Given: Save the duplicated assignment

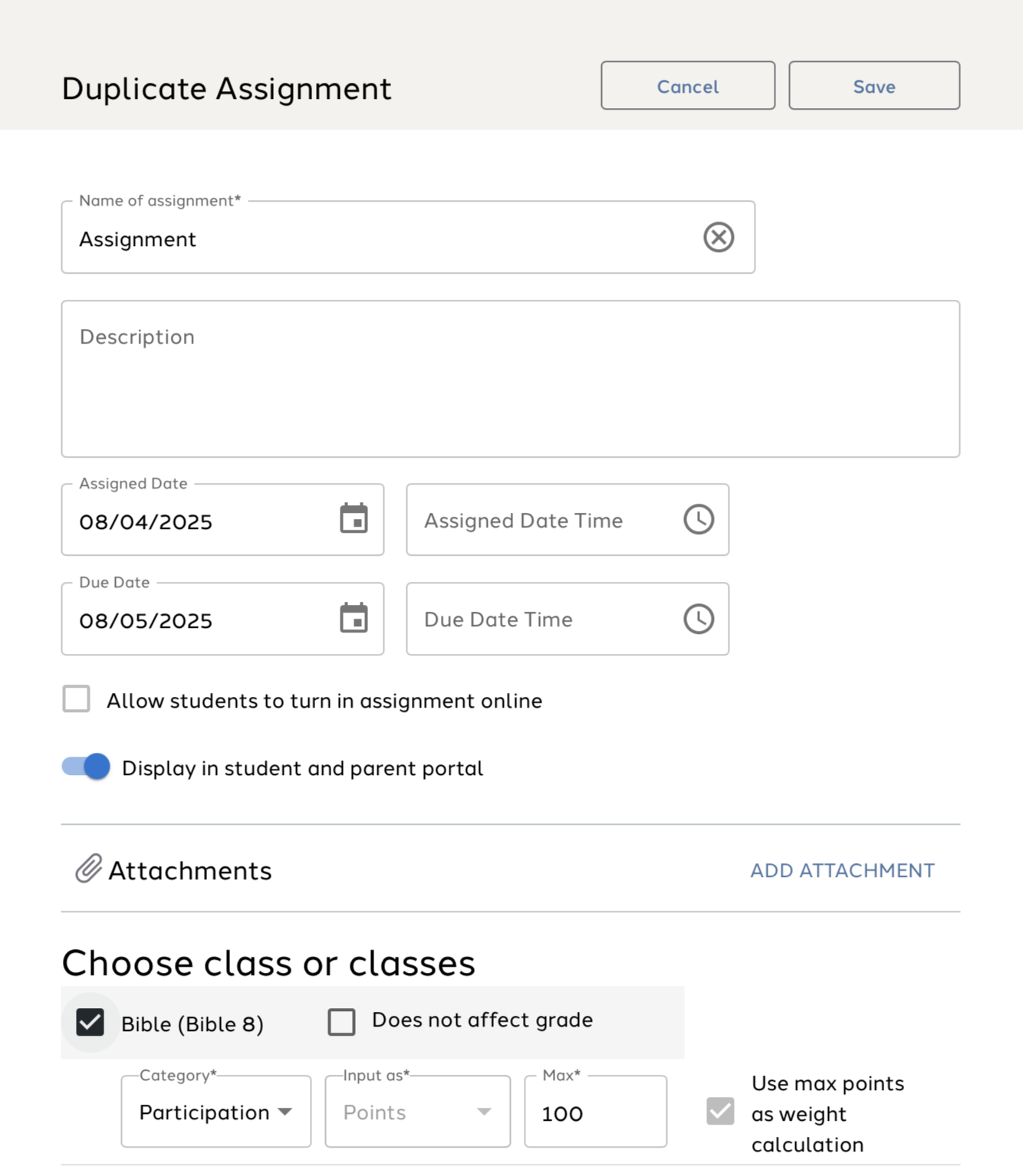Looking at the screenshot, I should click(x=874, y=86).
